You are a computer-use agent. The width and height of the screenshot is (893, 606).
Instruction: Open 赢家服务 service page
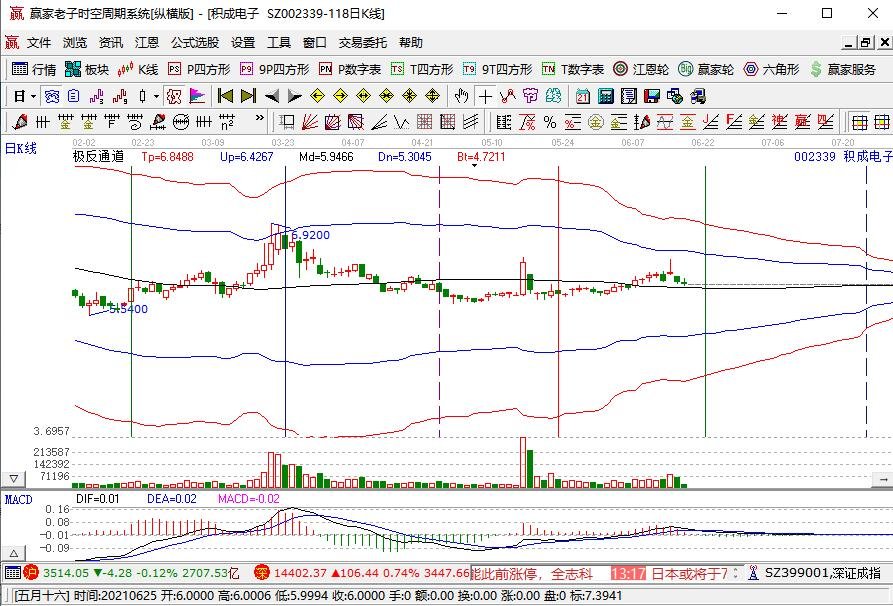pos(842,69)
